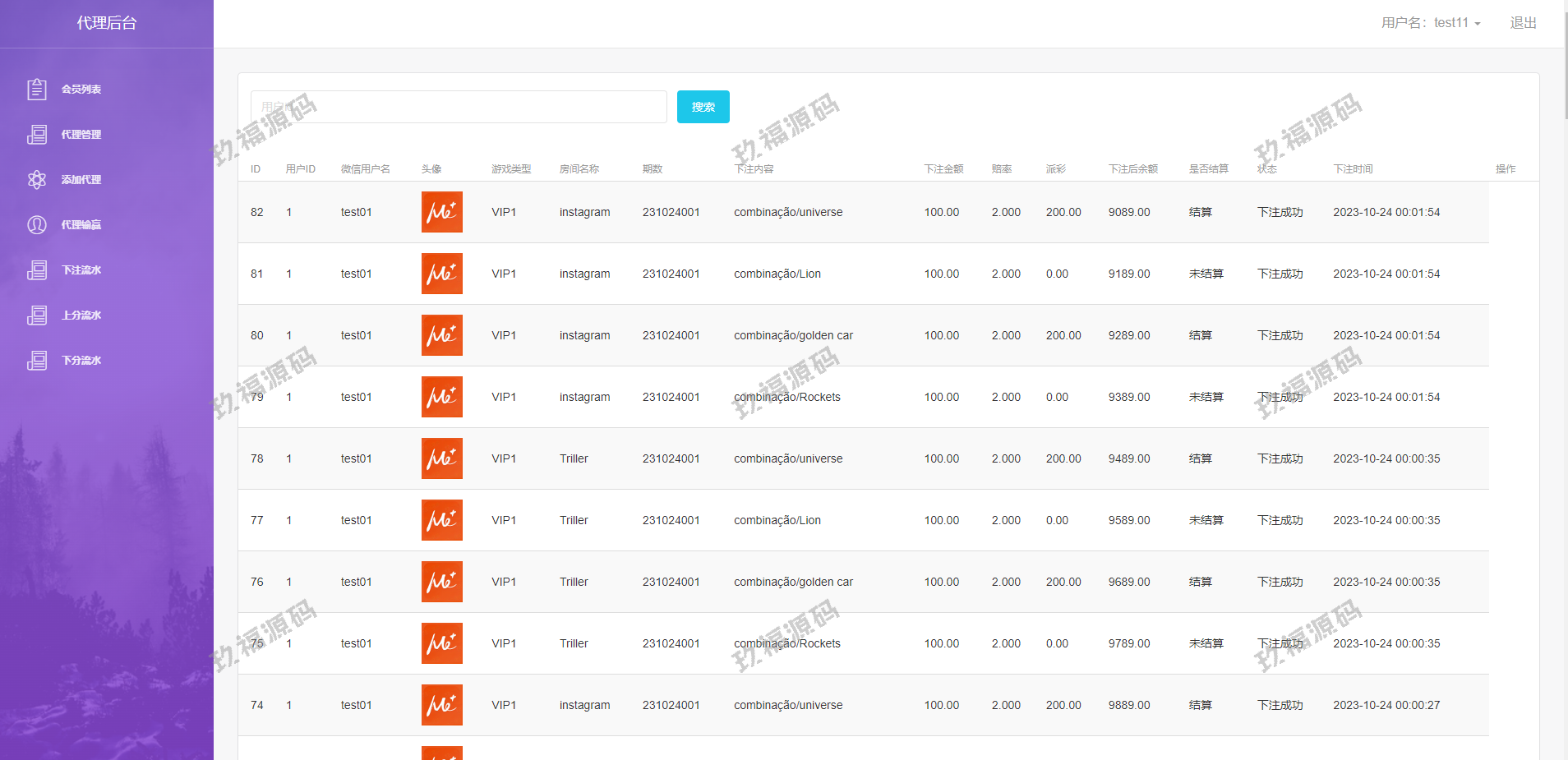Click the 代理管理 sidebar icon
Viewport: 1568px width, 760px height.
click(x=37, y=134)
